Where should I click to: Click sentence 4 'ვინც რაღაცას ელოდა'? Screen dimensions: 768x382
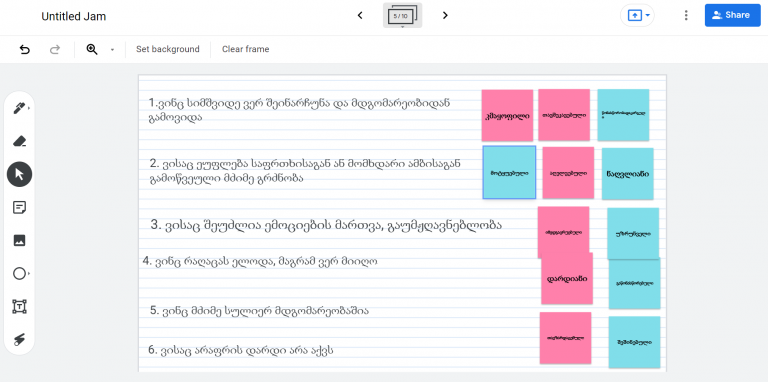(215, 262)
